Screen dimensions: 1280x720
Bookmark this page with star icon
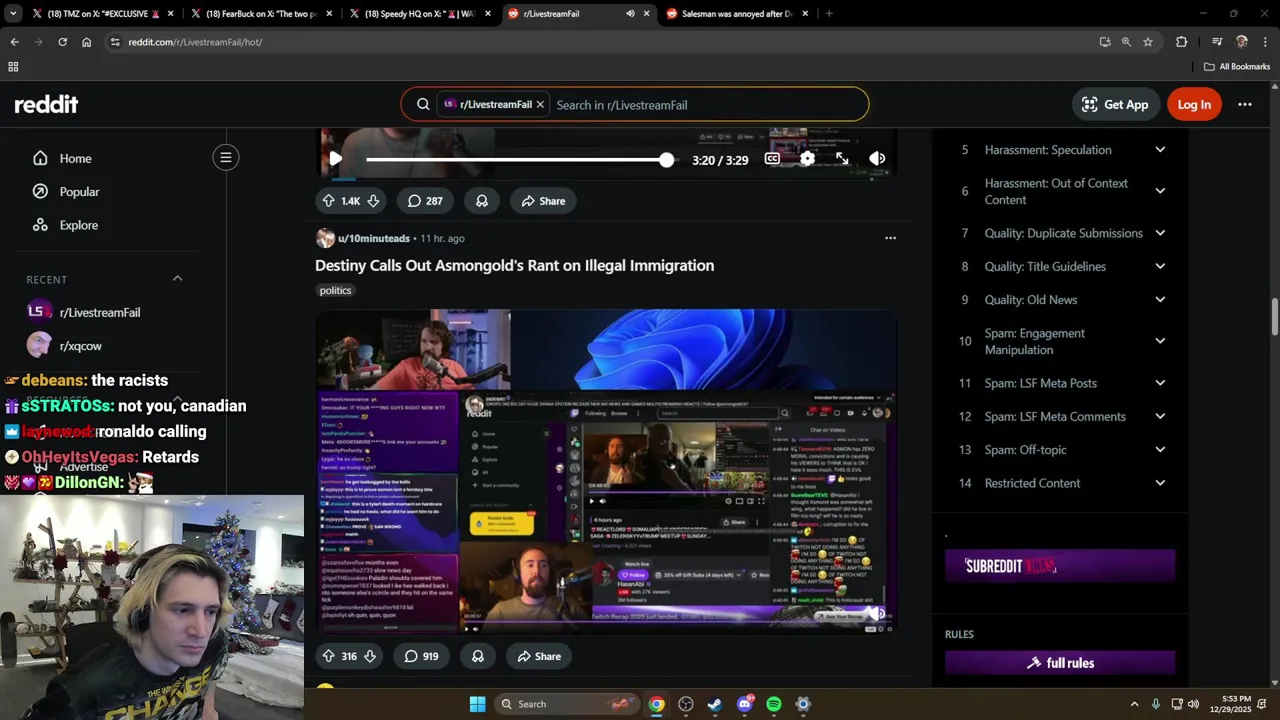pyautogui.click(x=1148, y=42)
